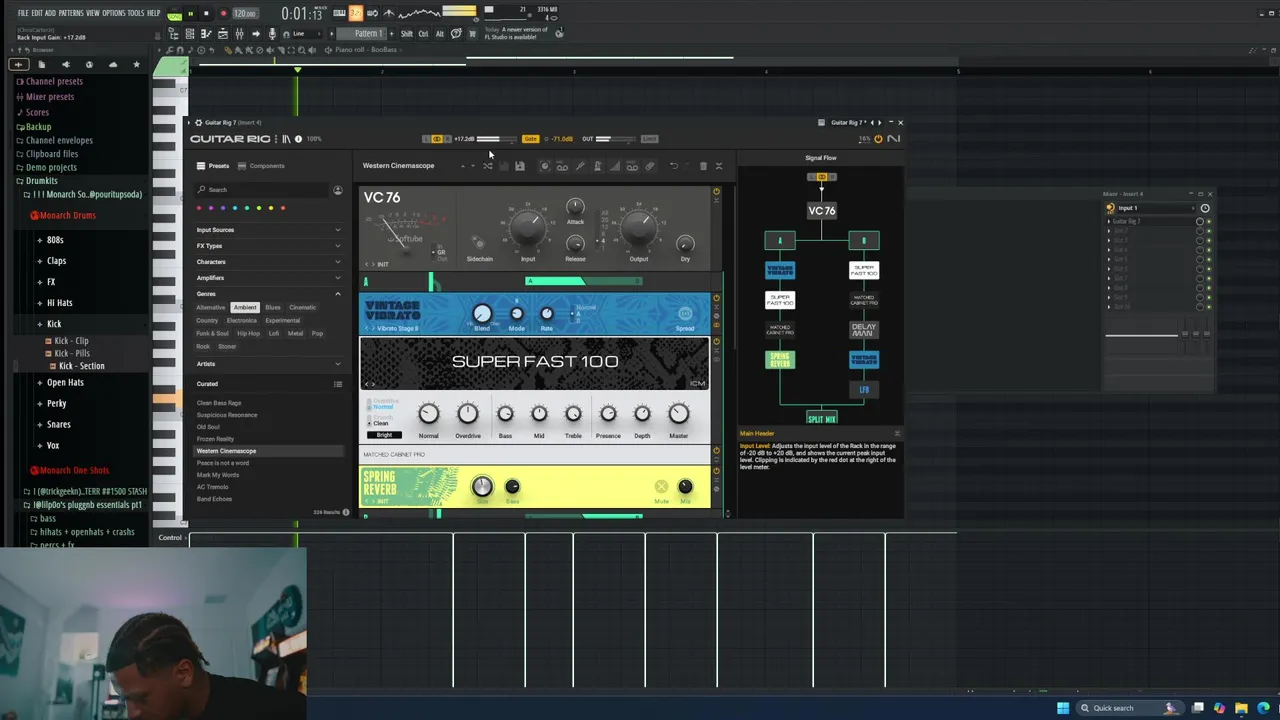Toggle the Bright switch on Super Fast 100
Image resolution: width=1280 pixels, height=720 pixels.
[384, 435]
